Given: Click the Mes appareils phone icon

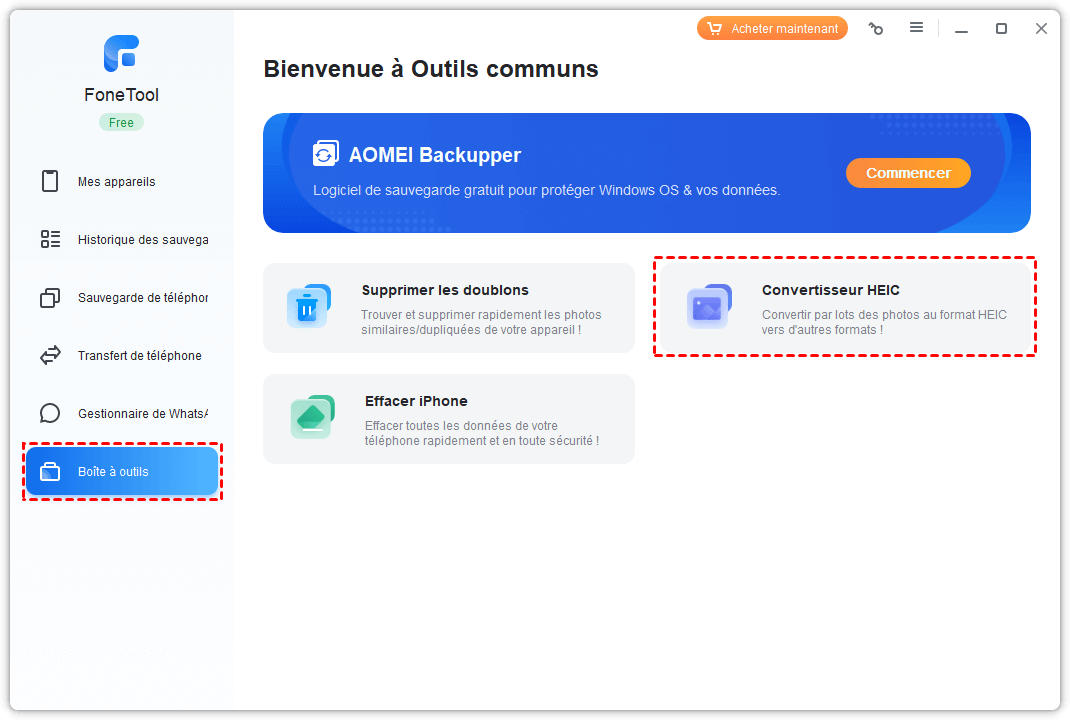Looking at the screenshot, I should point(50,182).
